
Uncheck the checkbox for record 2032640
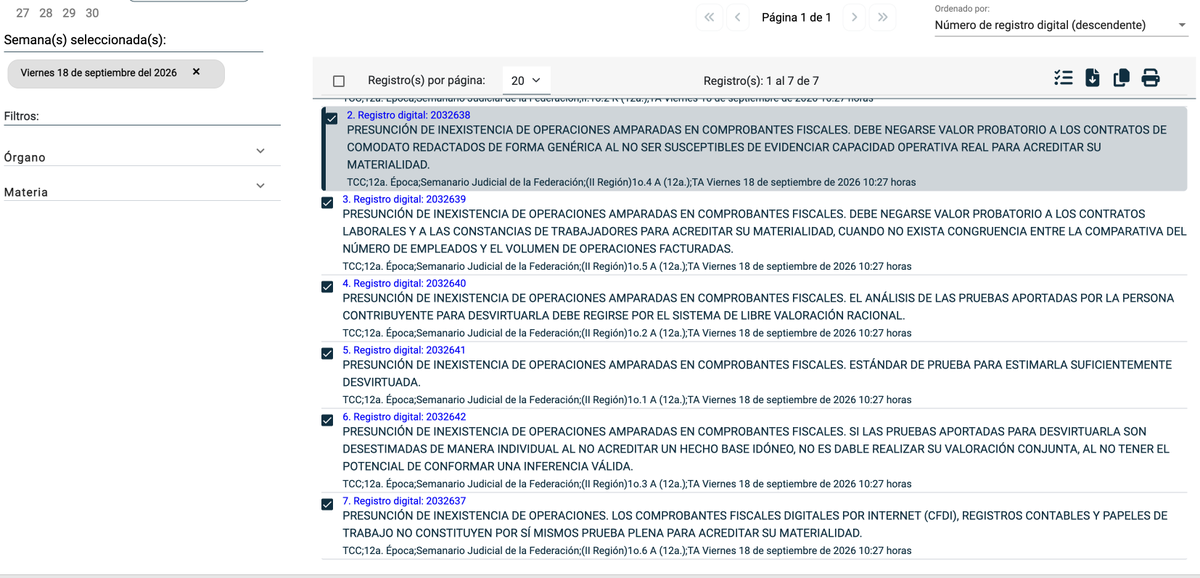(x=327, y=287)
